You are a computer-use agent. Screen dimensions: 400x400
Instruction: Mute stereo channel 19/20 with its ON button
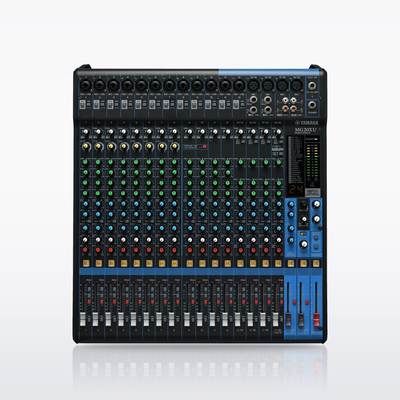coord(278,263)
